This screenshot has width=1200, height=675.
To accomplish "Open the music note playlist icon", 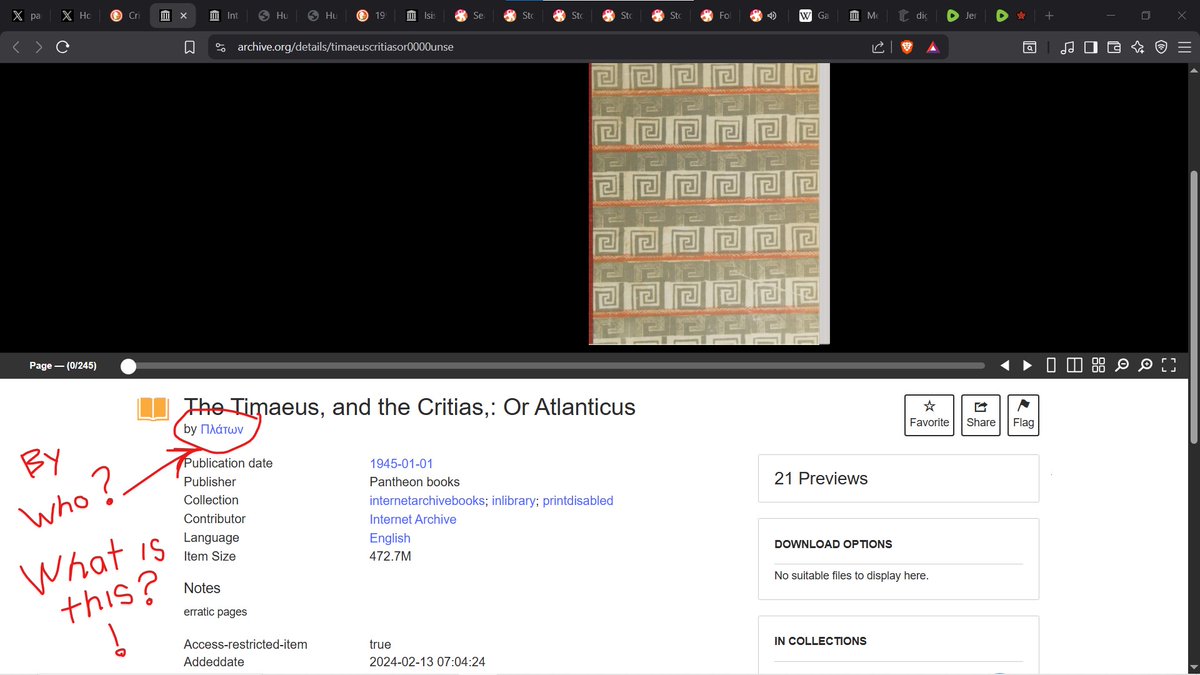I will point(1066,47).
